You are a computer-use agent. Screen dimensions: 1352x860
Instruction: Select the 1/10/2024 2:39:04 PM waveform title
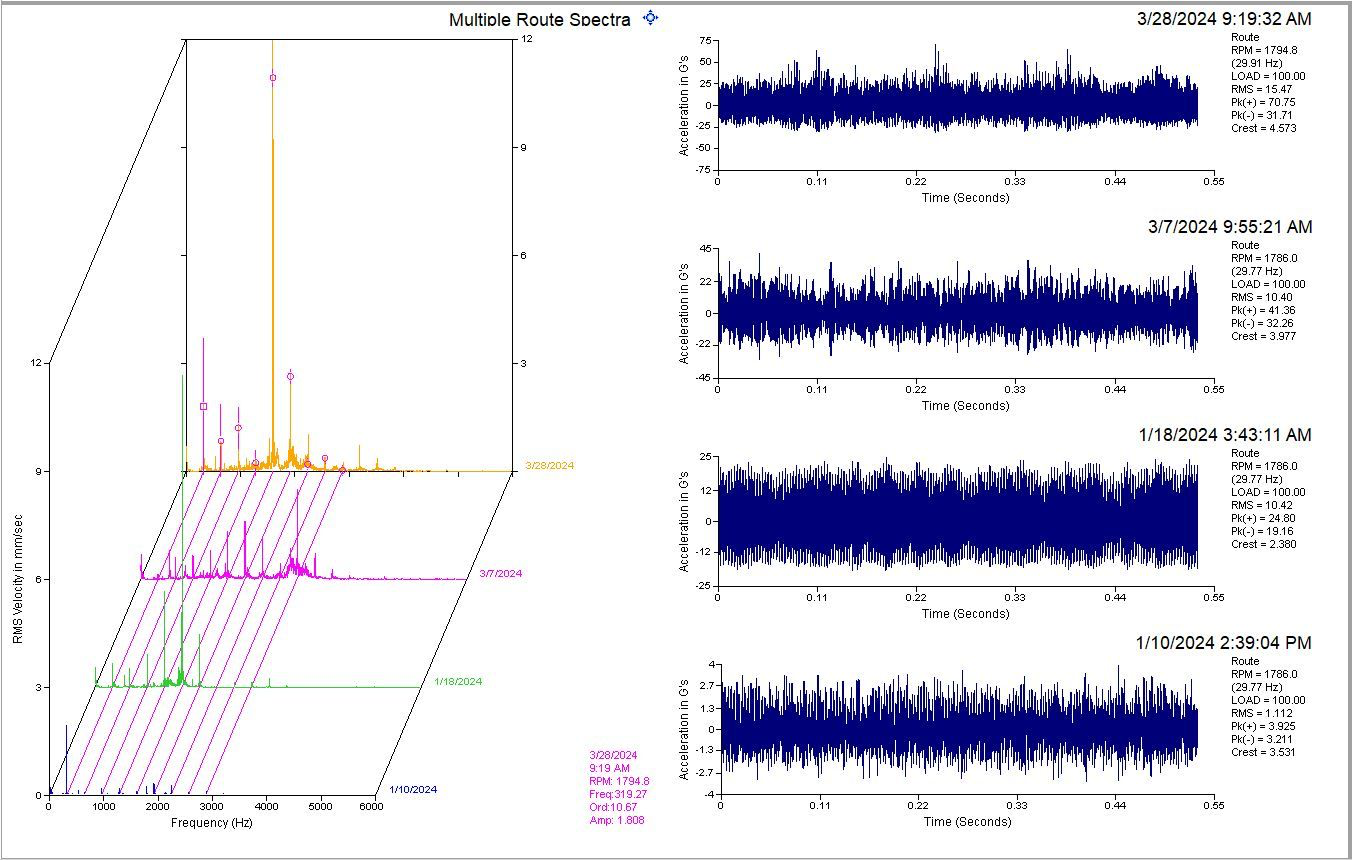[x=1225, y=643]
